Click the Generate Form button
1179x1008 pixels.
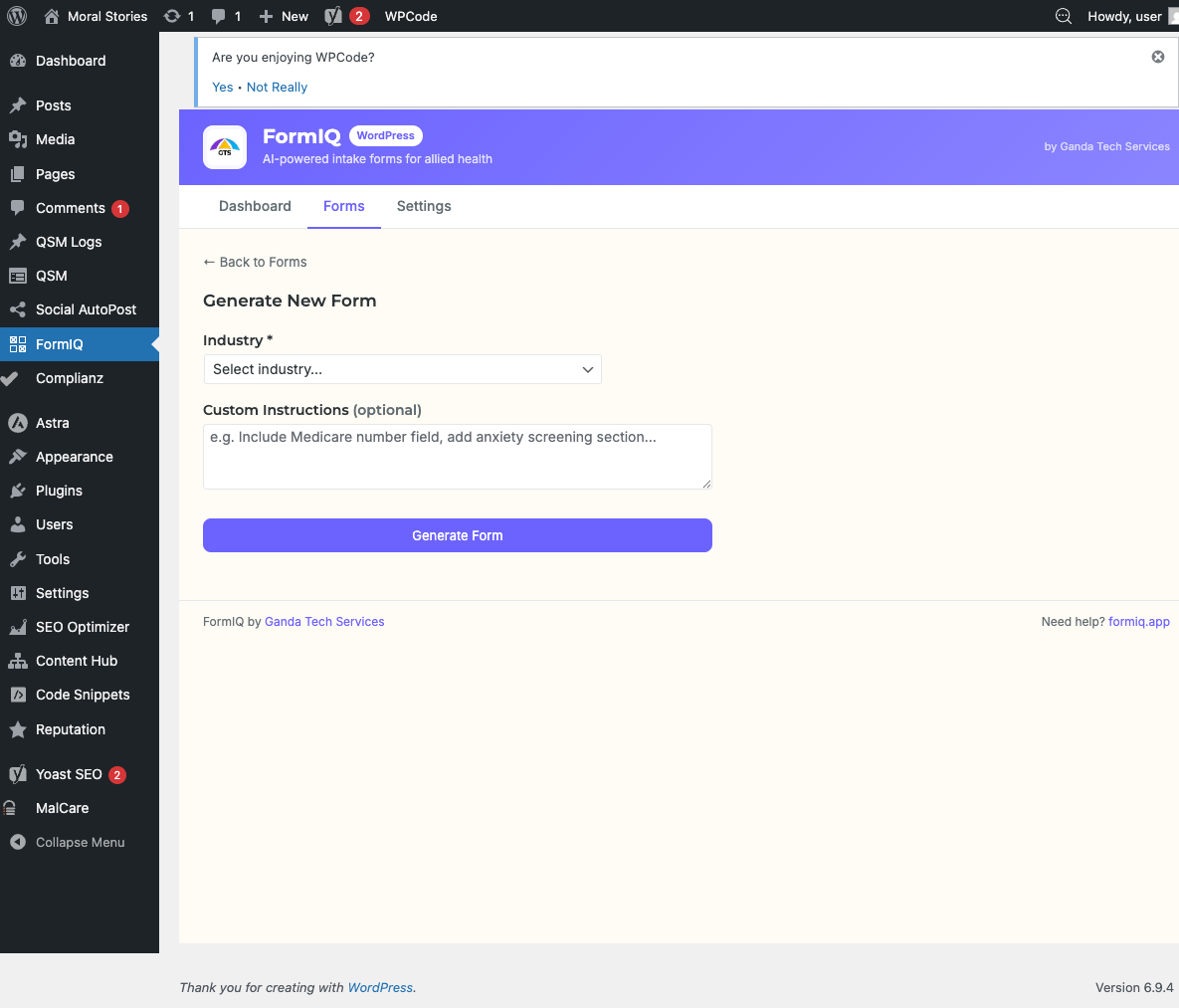coord(457,535)
